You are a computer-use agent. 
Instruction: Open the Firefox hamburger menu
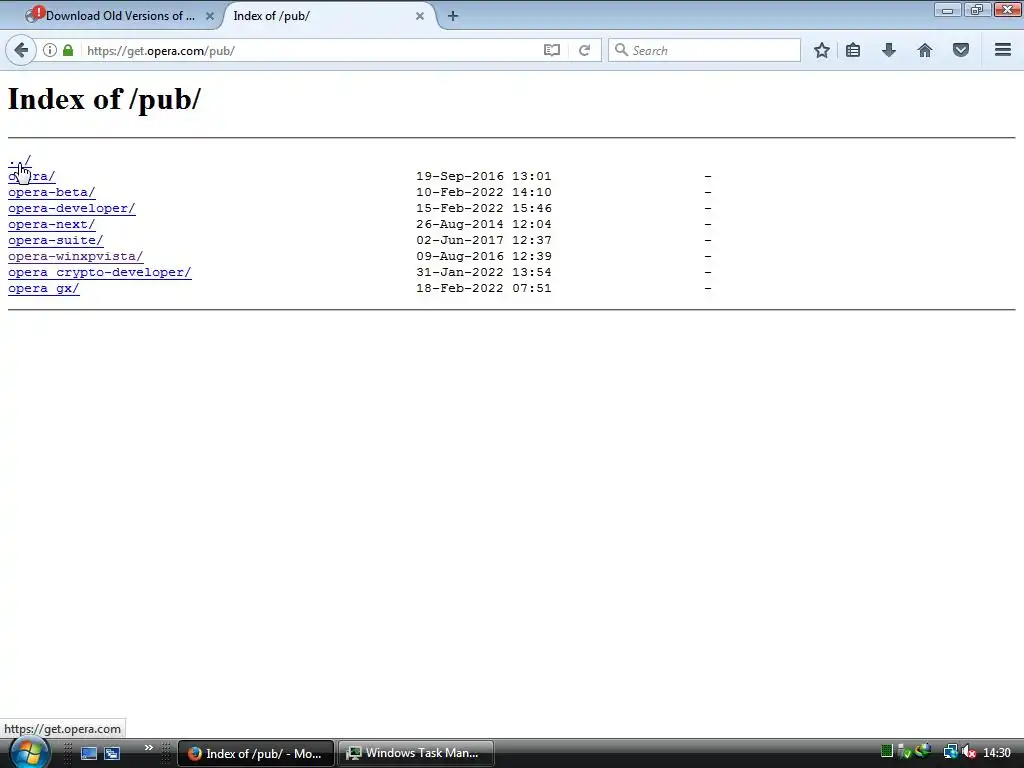point(1003,50)
